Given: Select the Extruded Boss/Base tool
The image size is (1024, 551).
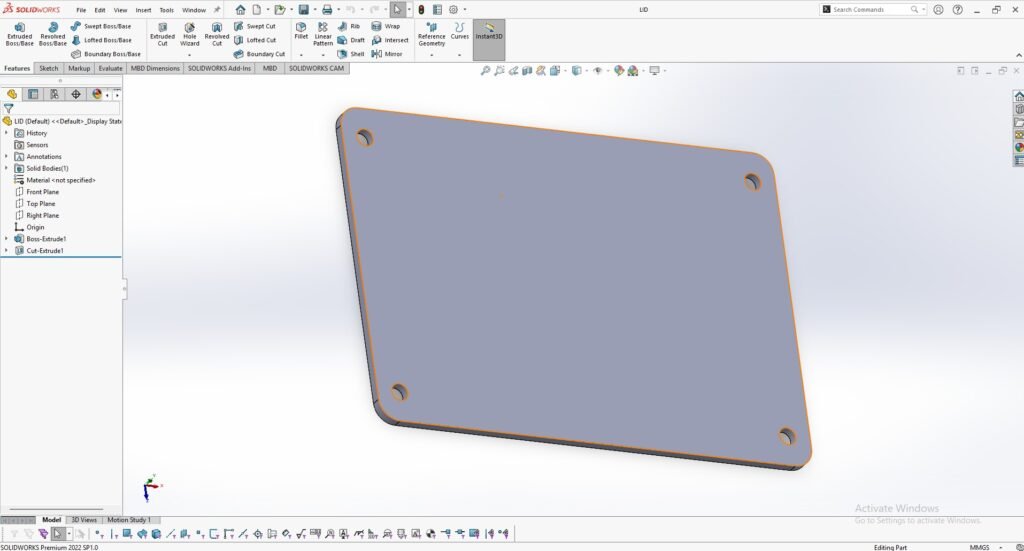Looking at the screenshot, I should pyautogui.click(x=19, y=34).
